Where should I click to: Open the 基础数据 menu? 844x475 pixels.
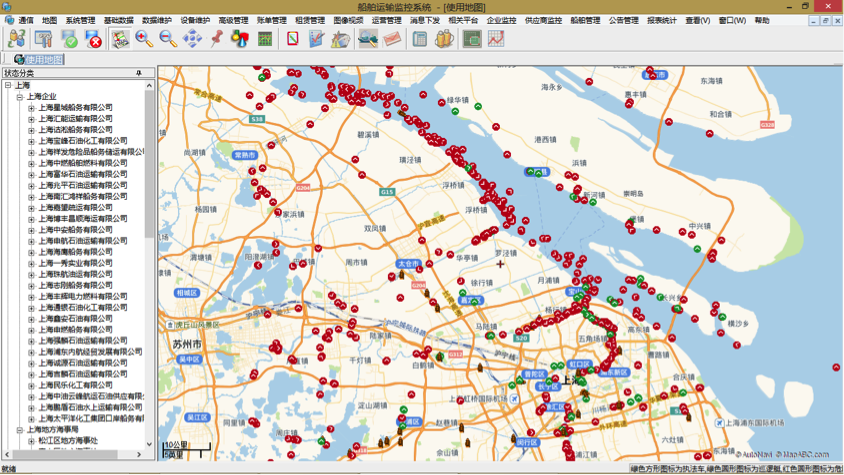(118, 20)
